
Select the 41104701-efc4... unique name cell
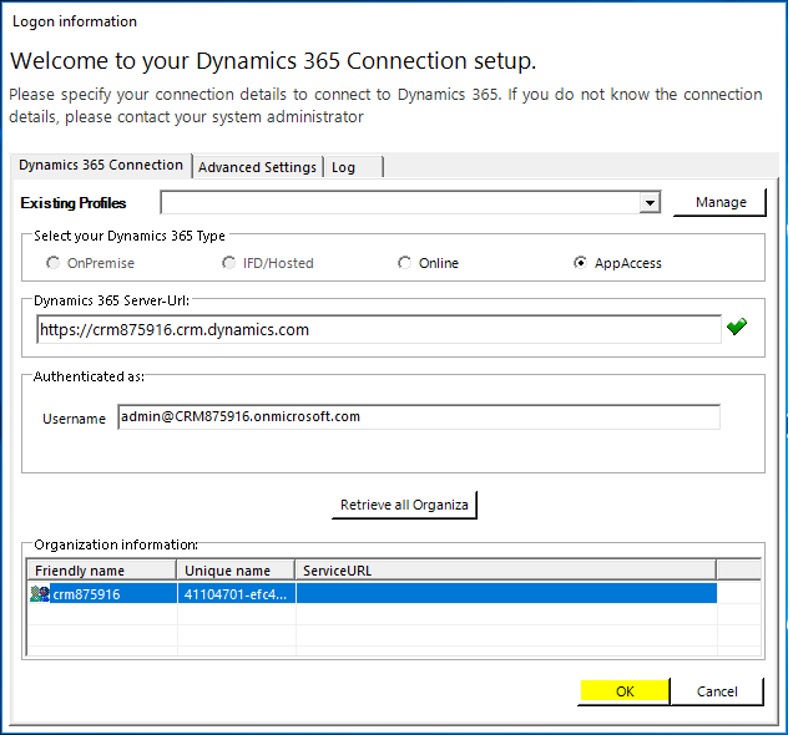pos(236,594)
